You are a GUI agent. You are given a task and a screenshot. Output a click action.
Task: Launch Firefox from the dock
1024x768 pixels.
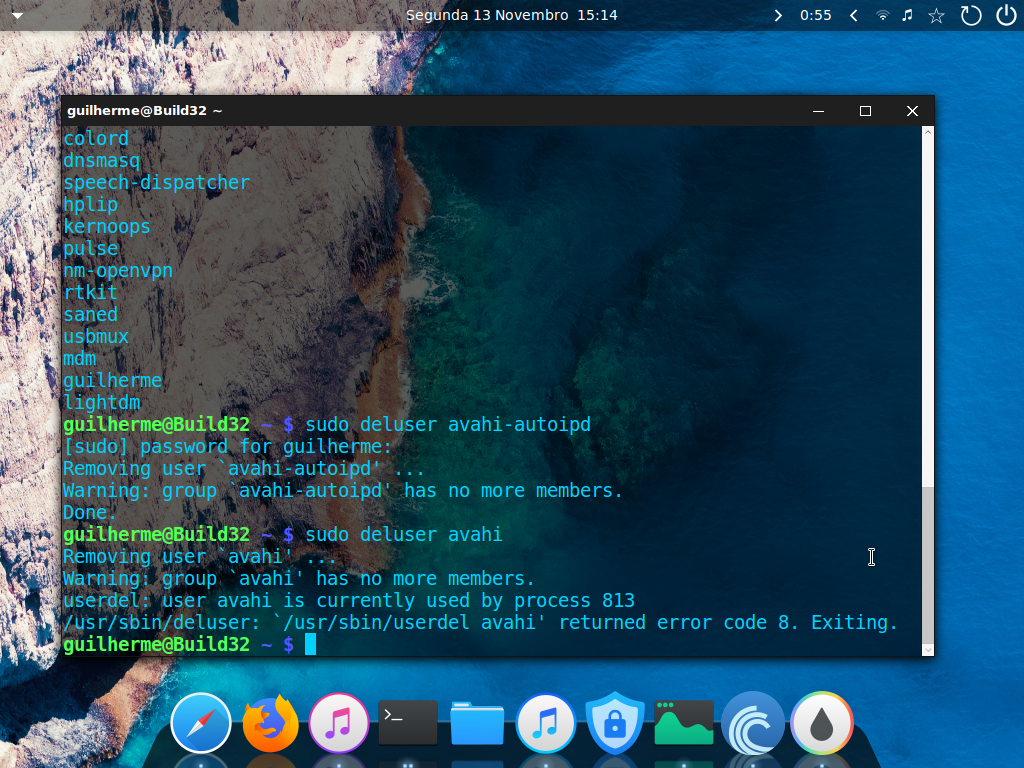pyautogui.click(x=270, y=724)
